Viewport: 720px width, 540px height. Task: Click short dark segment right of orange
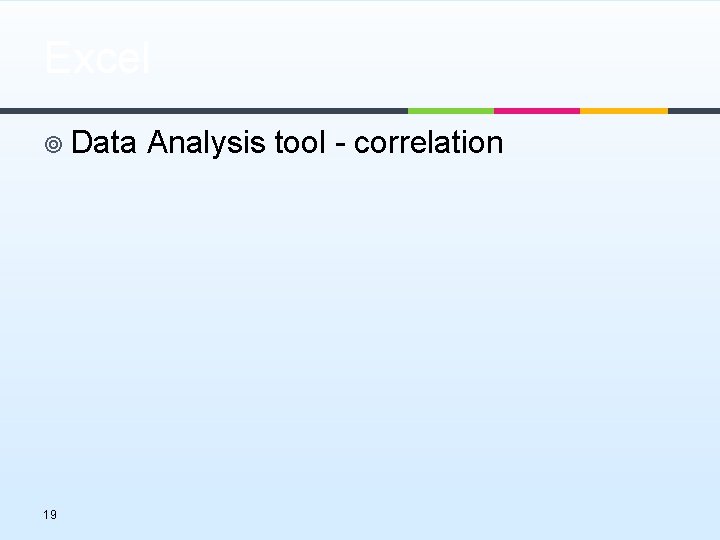[x=693, y=110]
